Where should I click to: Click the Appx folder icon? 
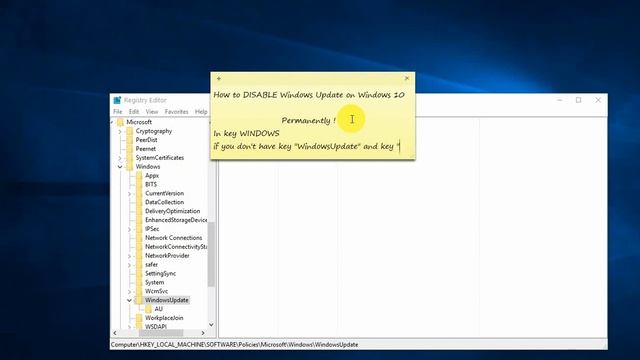[139, 176]
